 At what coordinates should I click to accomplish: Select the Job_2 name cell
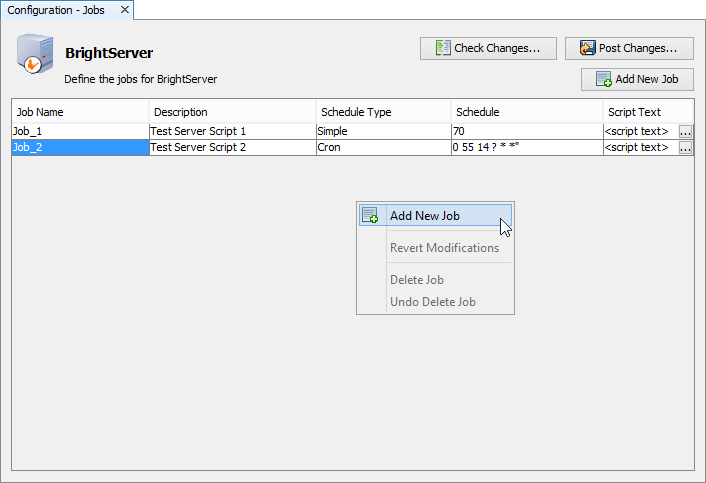[x=80, y=148]
